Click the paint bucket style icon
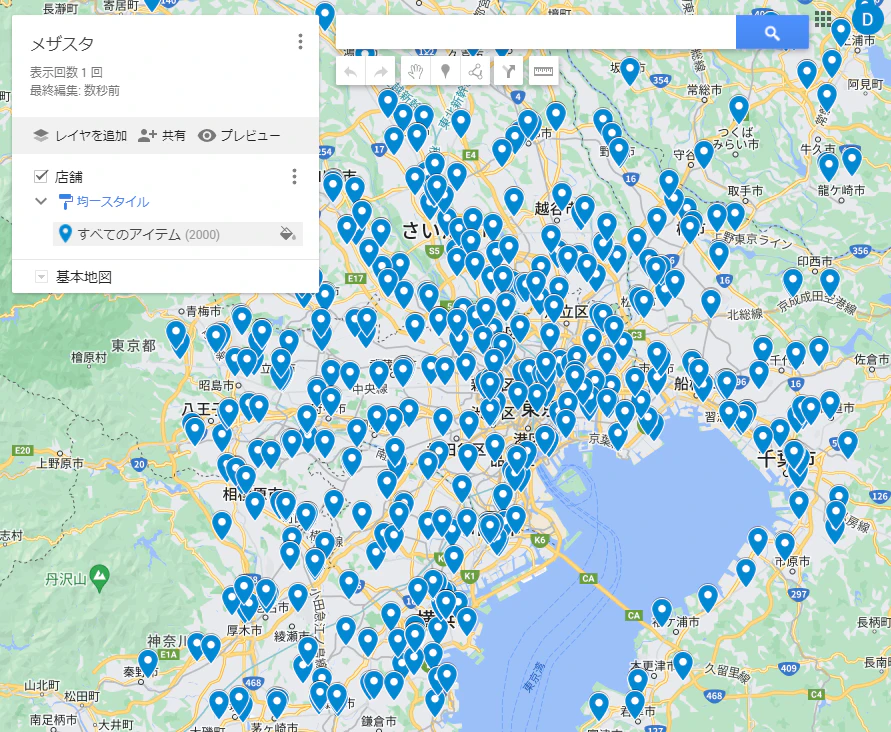 pyautogui.click(x=288, y=234)
